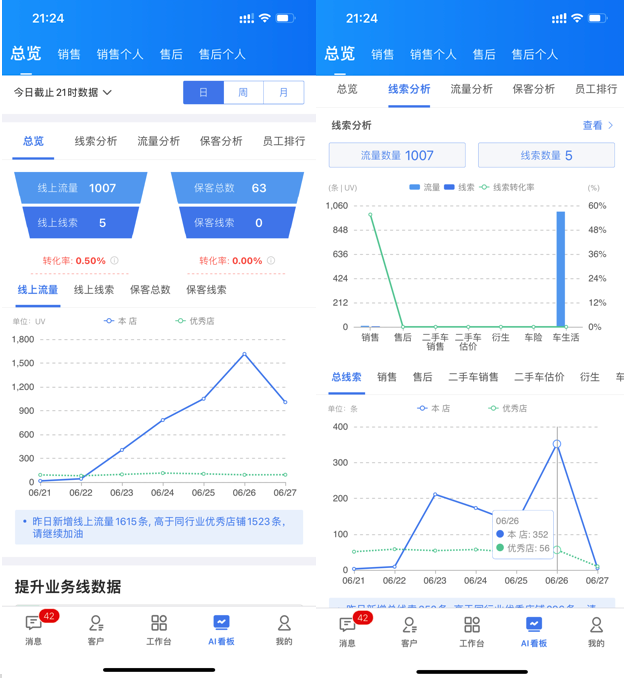Open 流量分析 sub-tab in left screen
This screenshot has width=624, height=678.
pyautogui.click(x=158, y=141)
